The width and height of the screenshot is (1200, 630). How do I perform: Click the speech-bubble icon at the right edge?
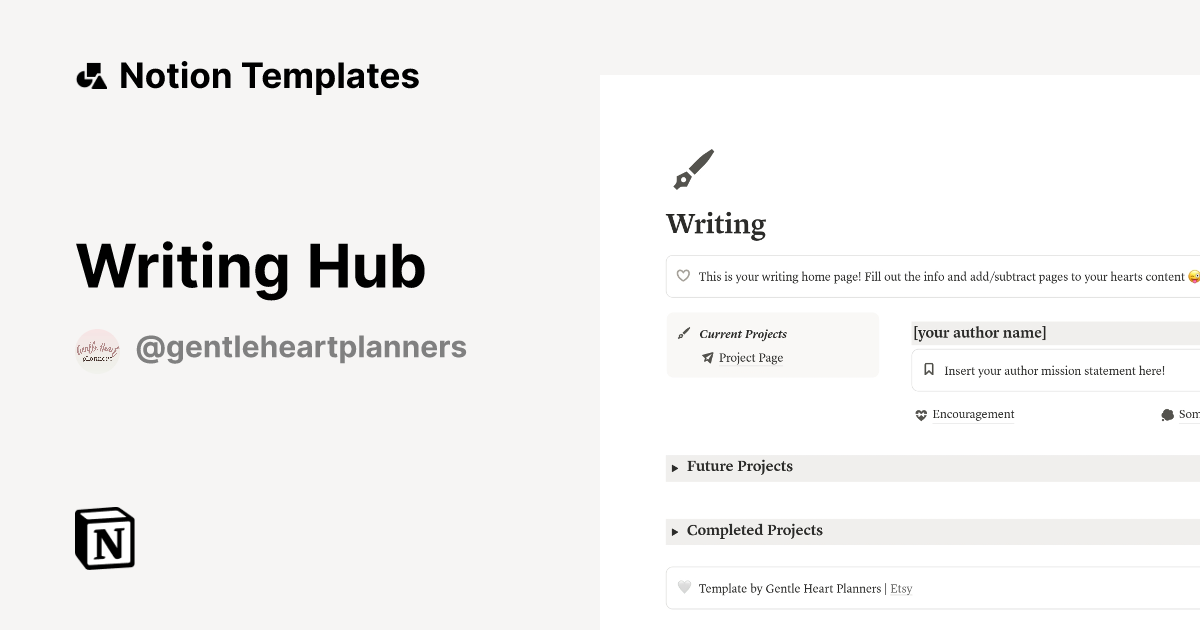click(x=1166, y=413)
